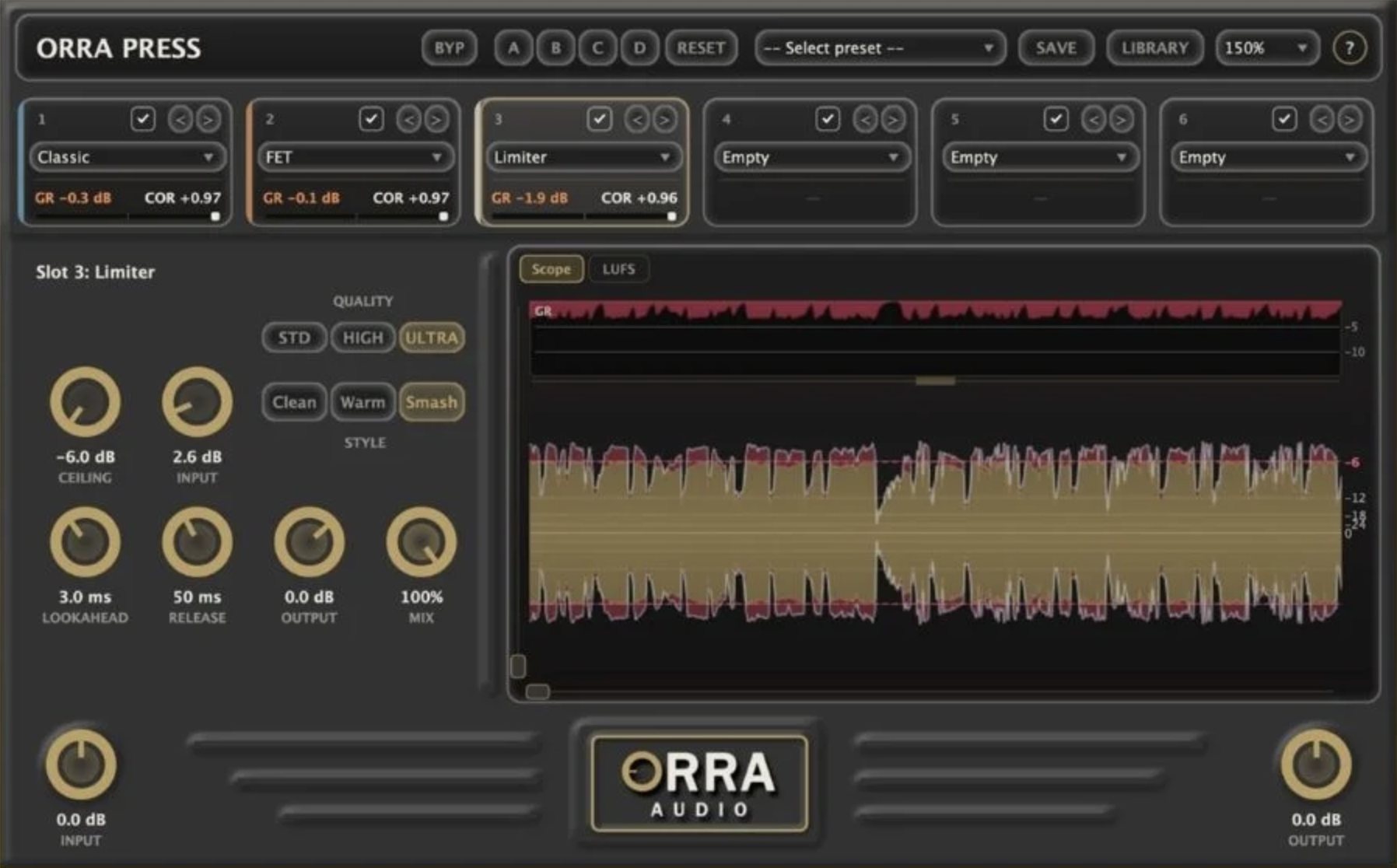Click the gain reduction threshold handle
The height and width of the screenshot is (868, 1397).
click(935, 381)
